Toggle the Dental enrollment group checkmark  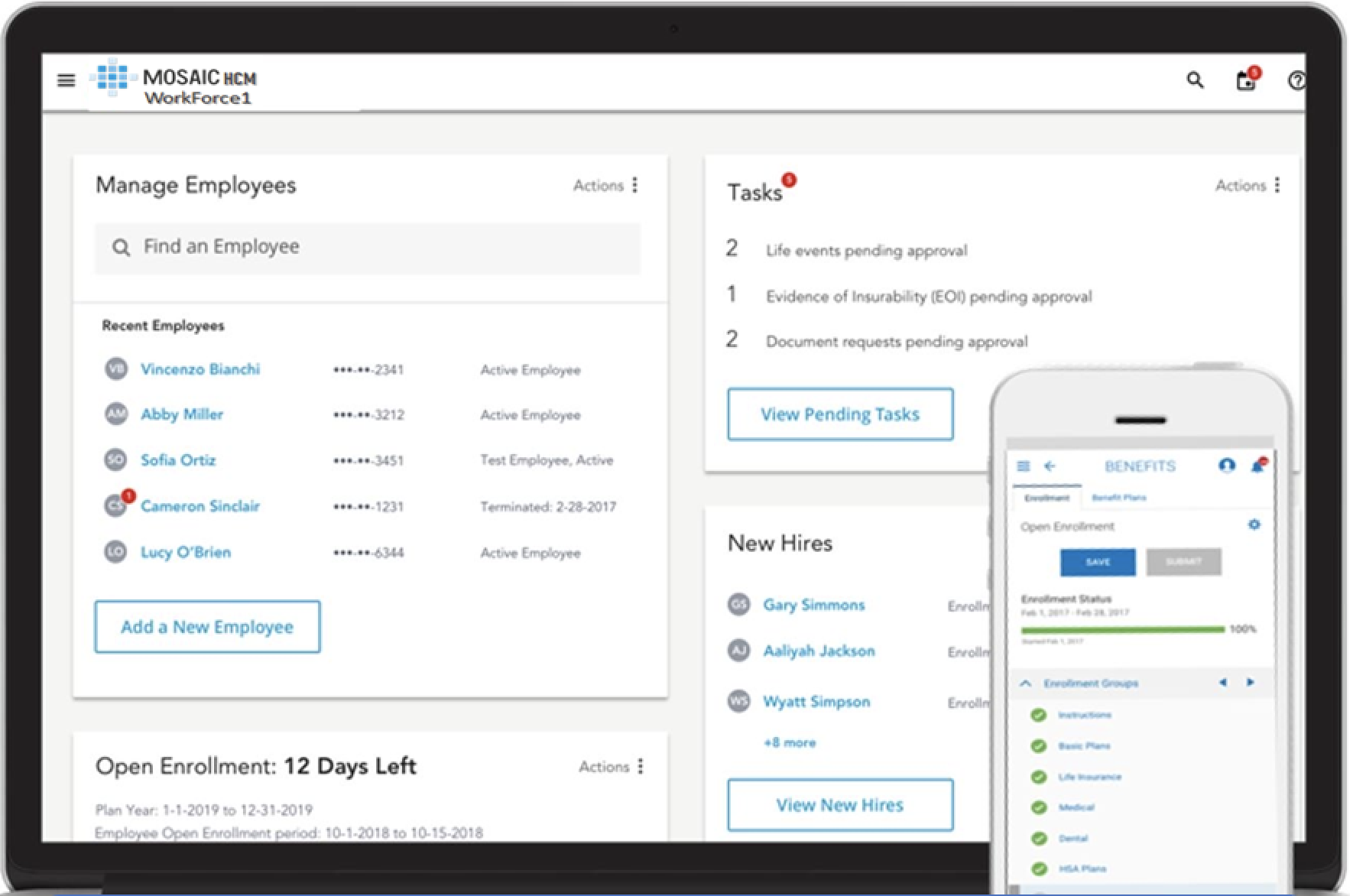1037,838
